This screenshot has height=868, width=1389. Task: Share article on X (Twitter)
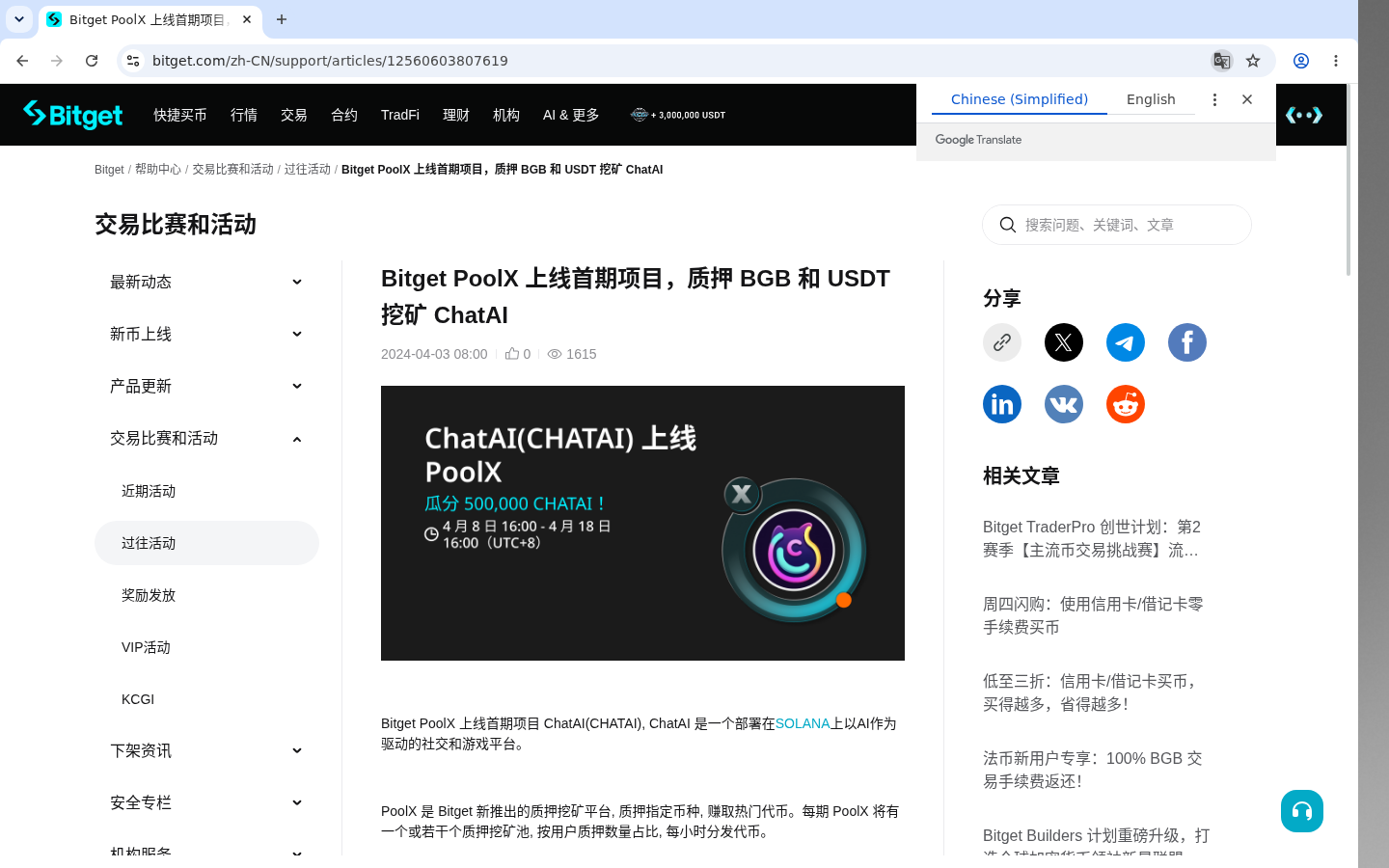pos(1064,342)
